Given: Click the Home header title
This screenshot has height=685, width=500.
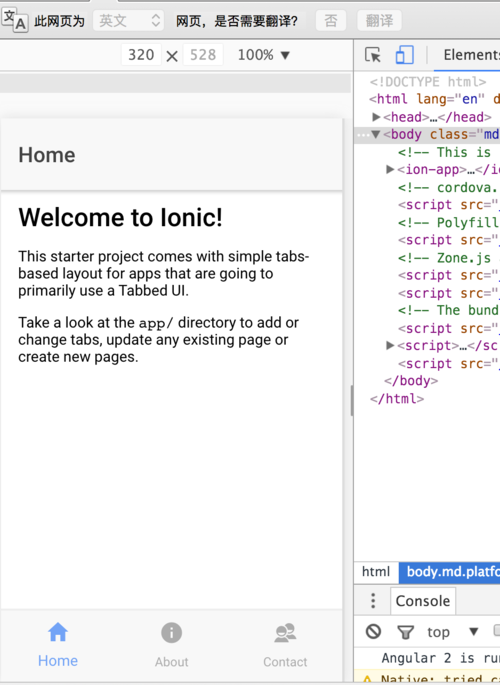Looking at the screenshot, I should point(47,155).
